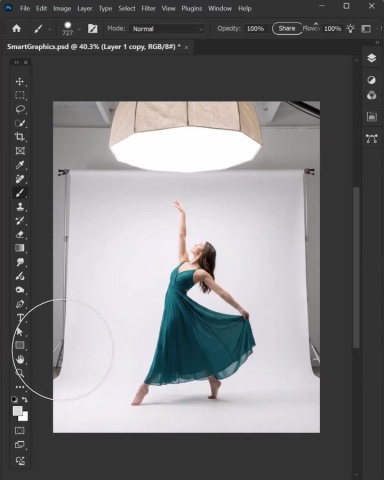Open the Select menu

tap(127, 8)
